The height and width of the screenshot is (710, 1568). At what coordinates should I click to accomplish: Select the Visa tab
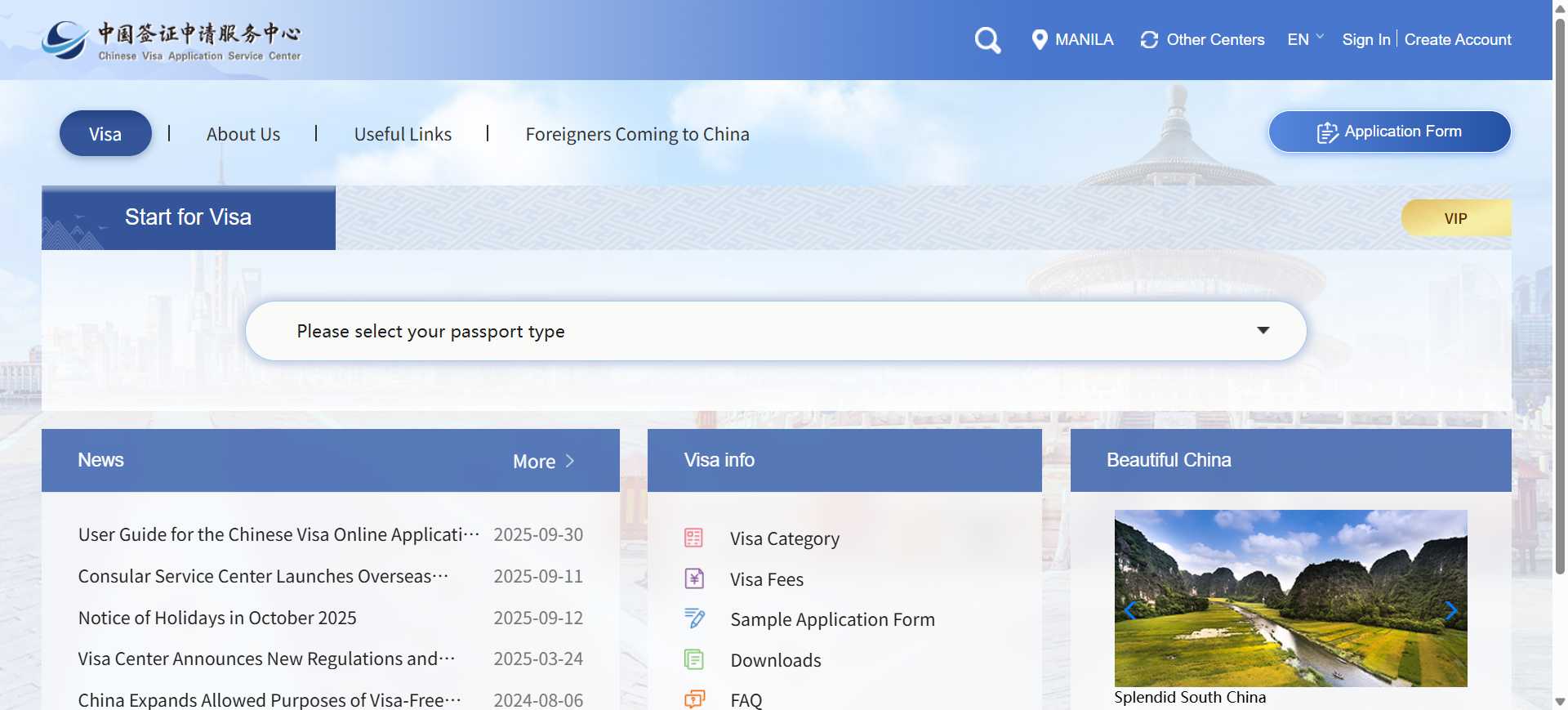click(x=105, y=134)
